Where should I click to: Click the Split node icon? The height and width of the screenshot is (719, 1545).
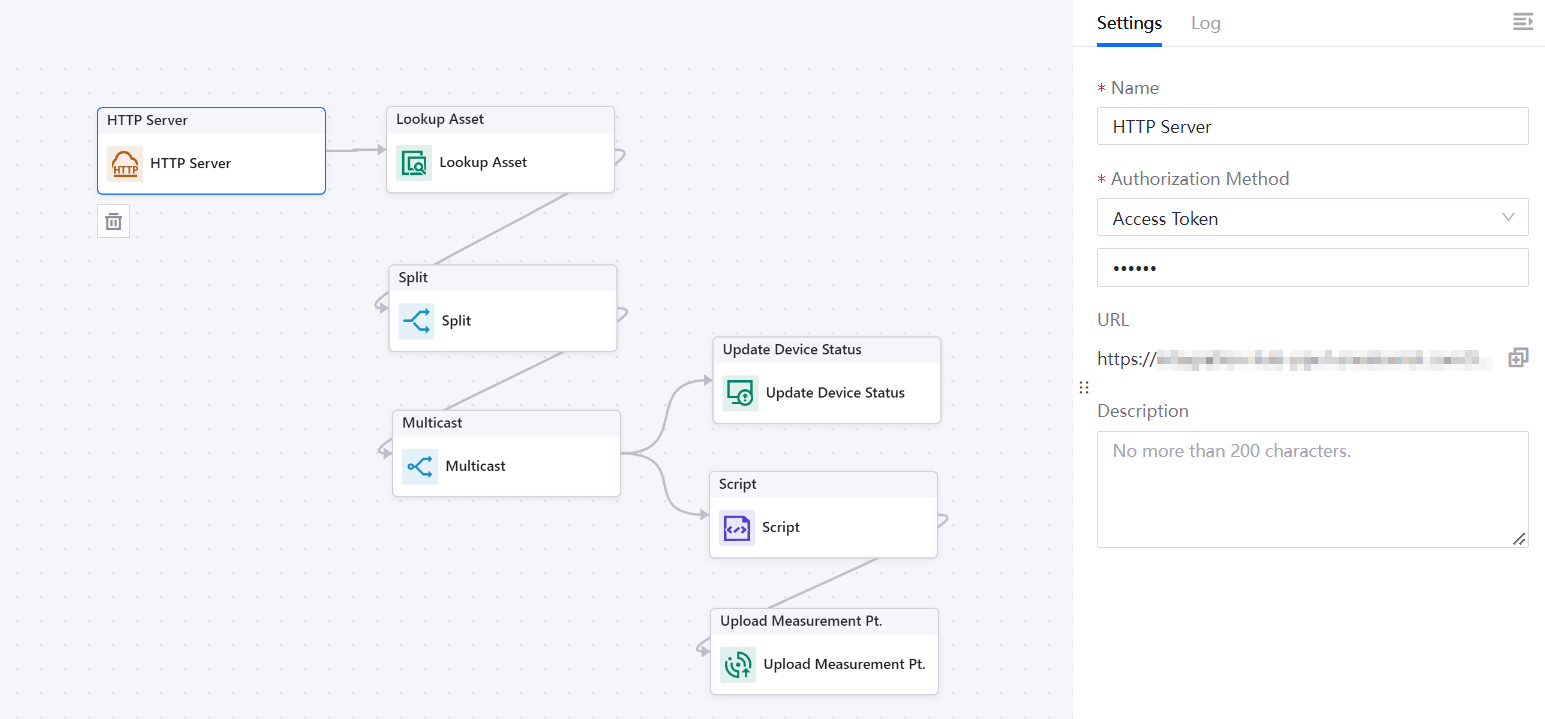tap(416, 321)
